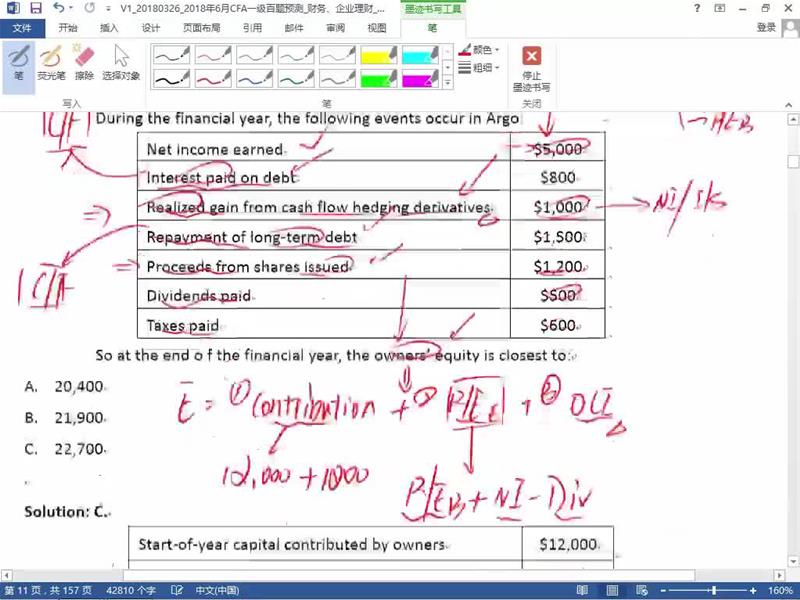Move the pen gallery down one row
800x600 pixels.
pyautogui.click(x=447, y=67)
